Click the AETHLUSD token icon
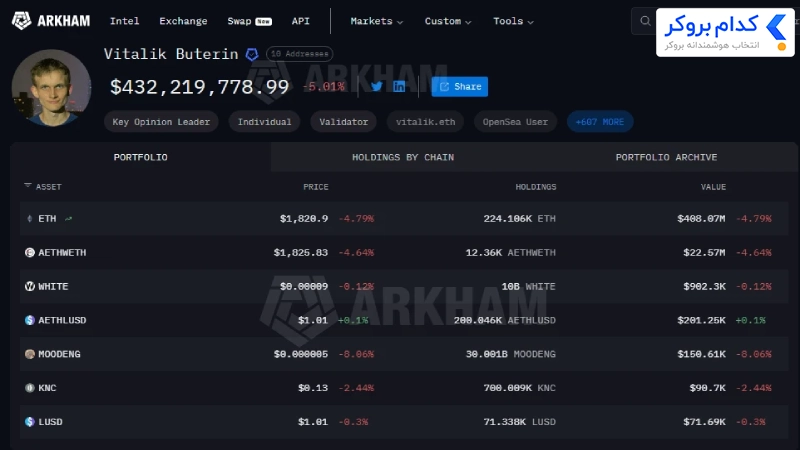Viewport: 800px width, 450px height. (30, 320)
